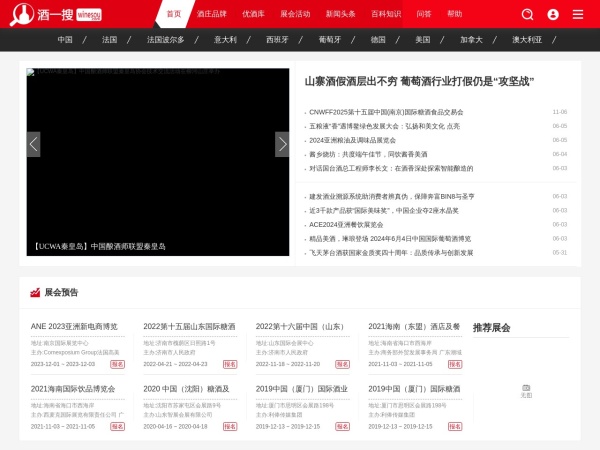This screenshot has height=450, width=600.
Task: Open the 山寨酒假酒层出不穷 headline article
Action: coord(419,82)
